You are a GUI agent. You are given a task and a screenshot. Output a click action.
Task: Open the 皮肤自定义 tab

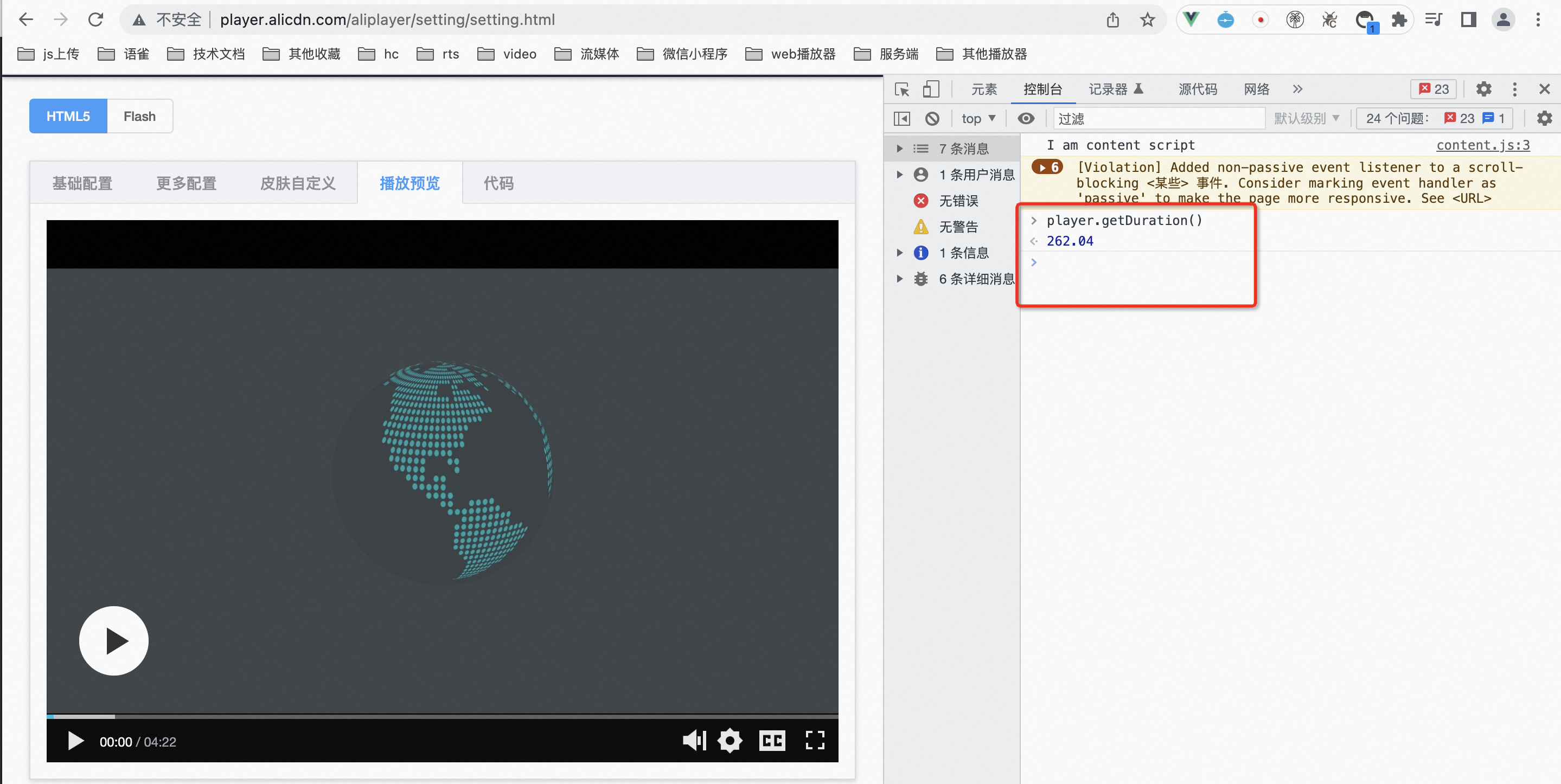click(298, 183)
